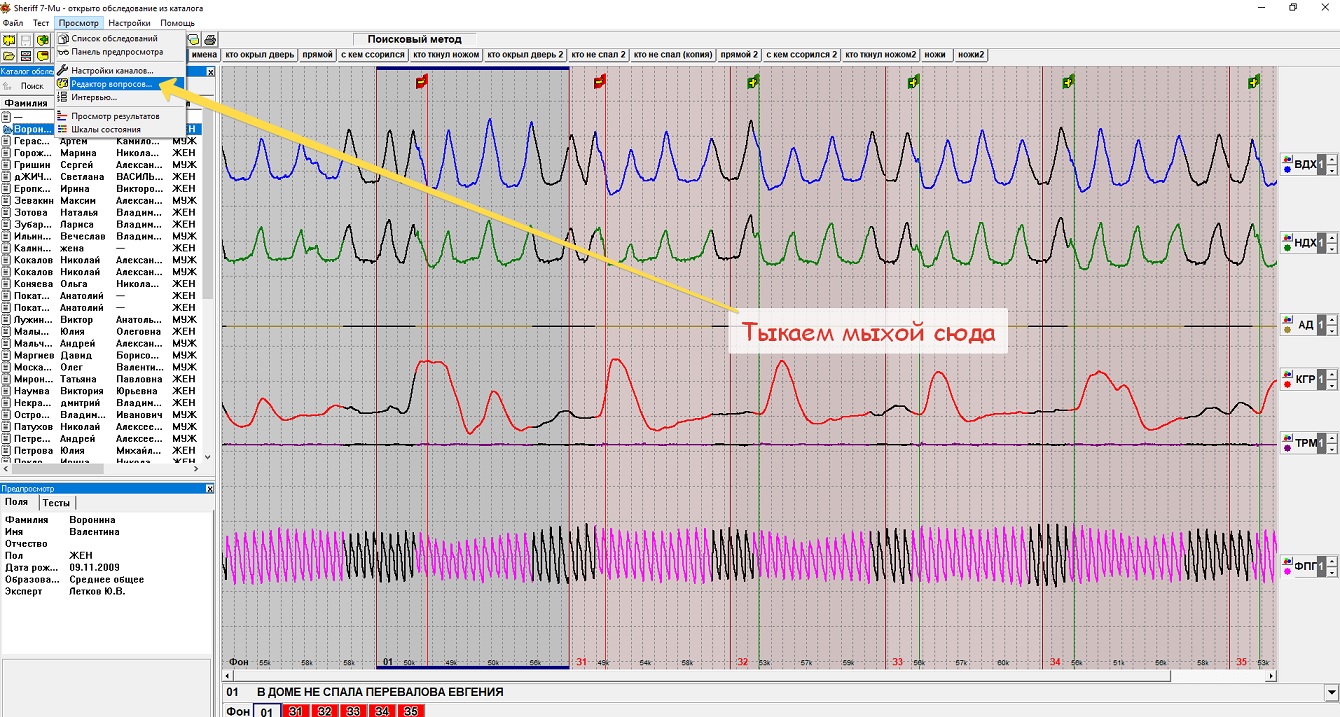The width and height of the screenshot is (1340, 717).
Task: Select catalog row Зотова Наталья
Action: tap(101, 213)
